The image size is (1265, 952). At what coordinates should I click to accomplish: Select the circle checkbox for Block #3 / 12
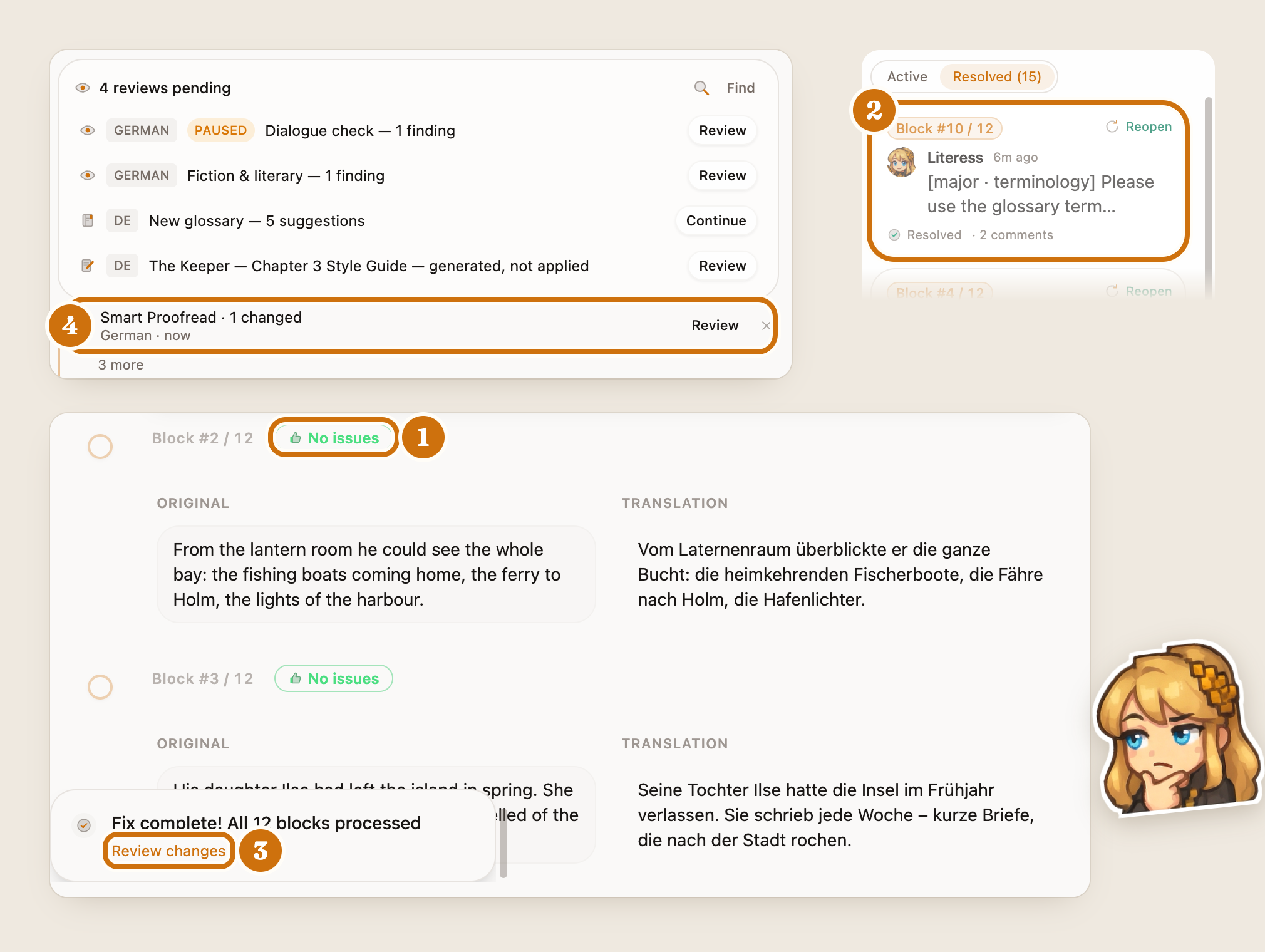(x=100, y=687)
